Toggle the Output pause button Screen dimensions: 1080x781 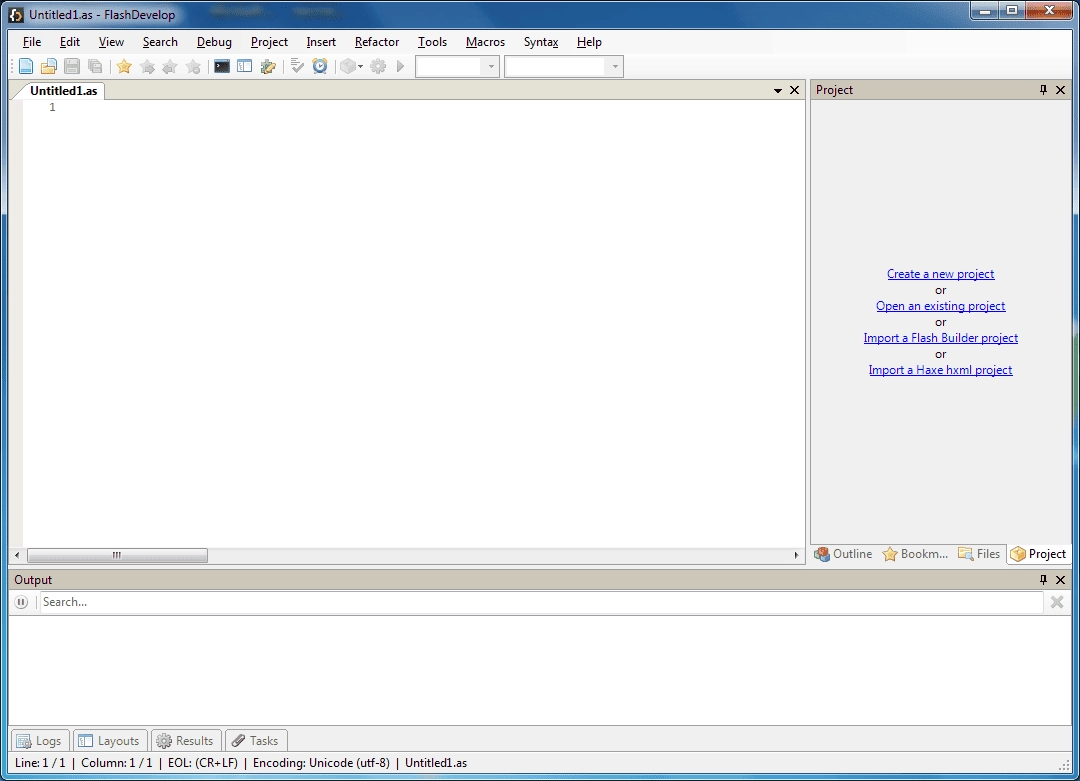click(21, 602)
